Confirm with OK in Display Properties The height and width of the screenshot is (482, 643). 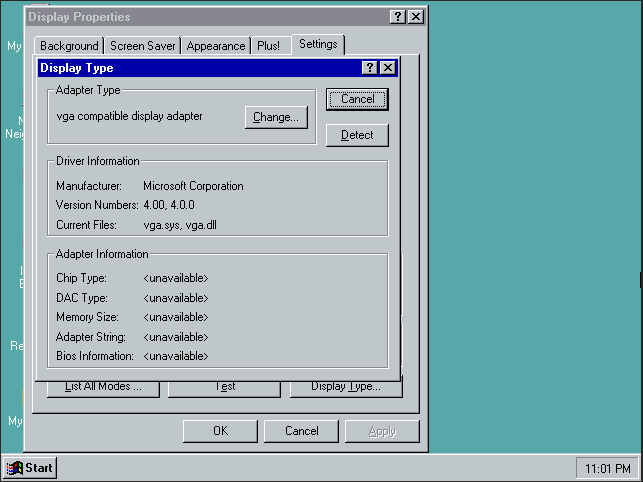tap(220, 431)
